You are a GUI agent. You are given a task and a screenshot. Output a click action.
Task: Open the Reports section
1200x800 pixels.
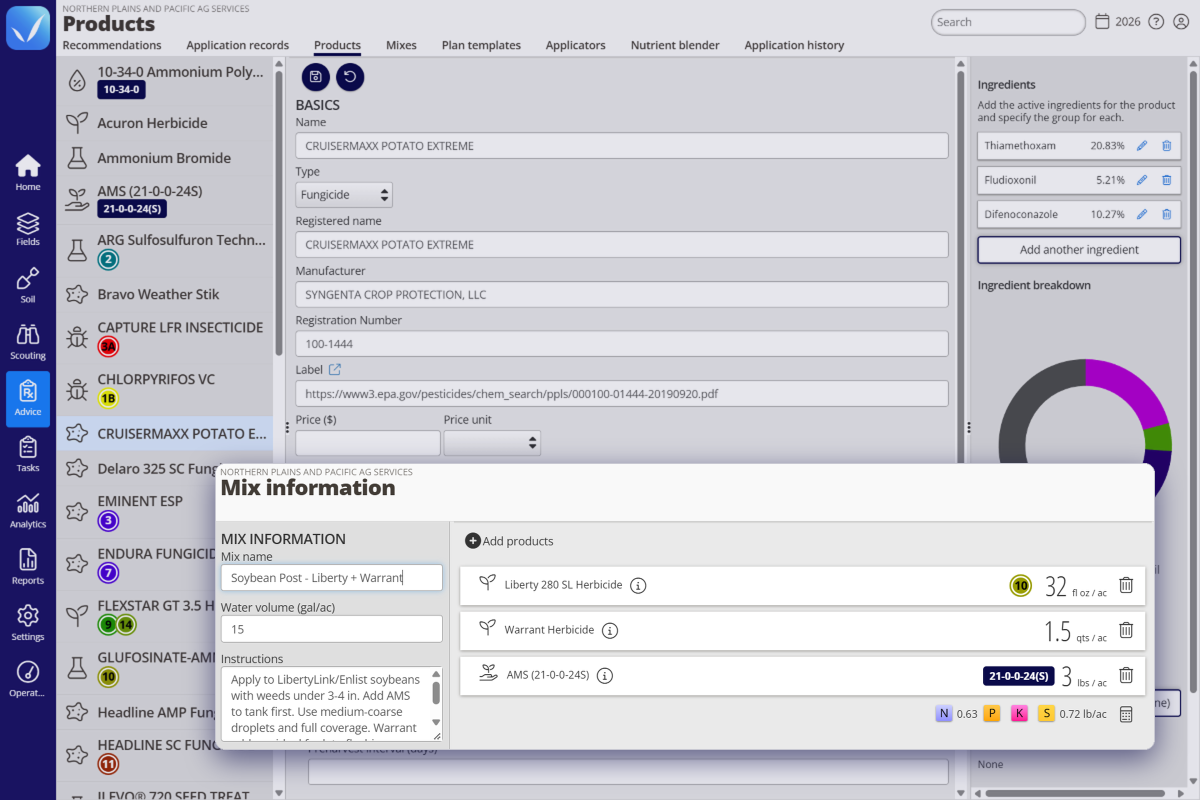(x=28, y=566)
